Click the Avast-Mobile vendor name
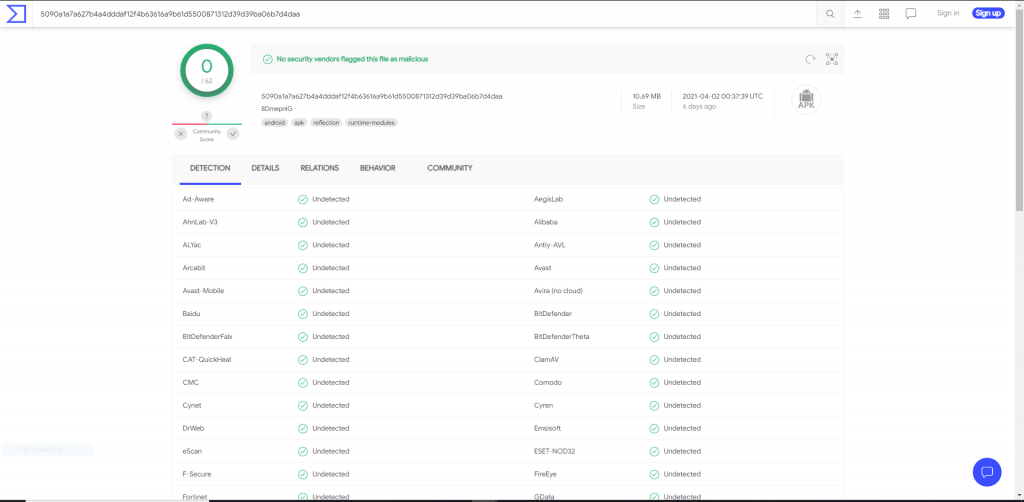Viewport: 1024px width, 502px height. click(x=203, y=290)
